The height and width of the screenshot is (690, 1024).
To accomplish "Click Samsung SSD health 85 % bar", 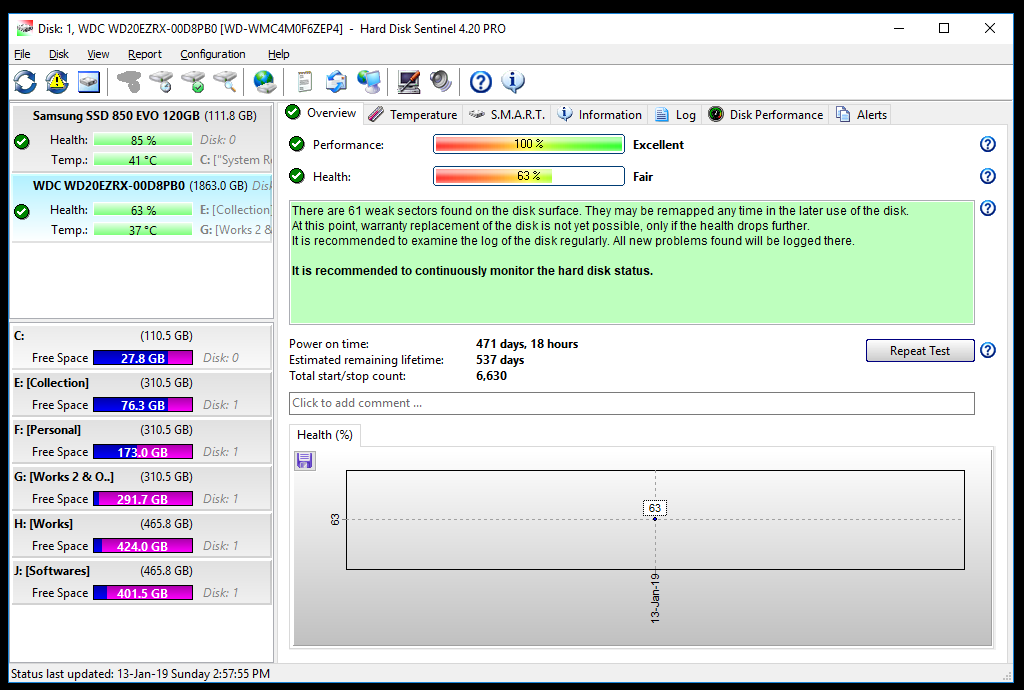I will tap(142, 140).
